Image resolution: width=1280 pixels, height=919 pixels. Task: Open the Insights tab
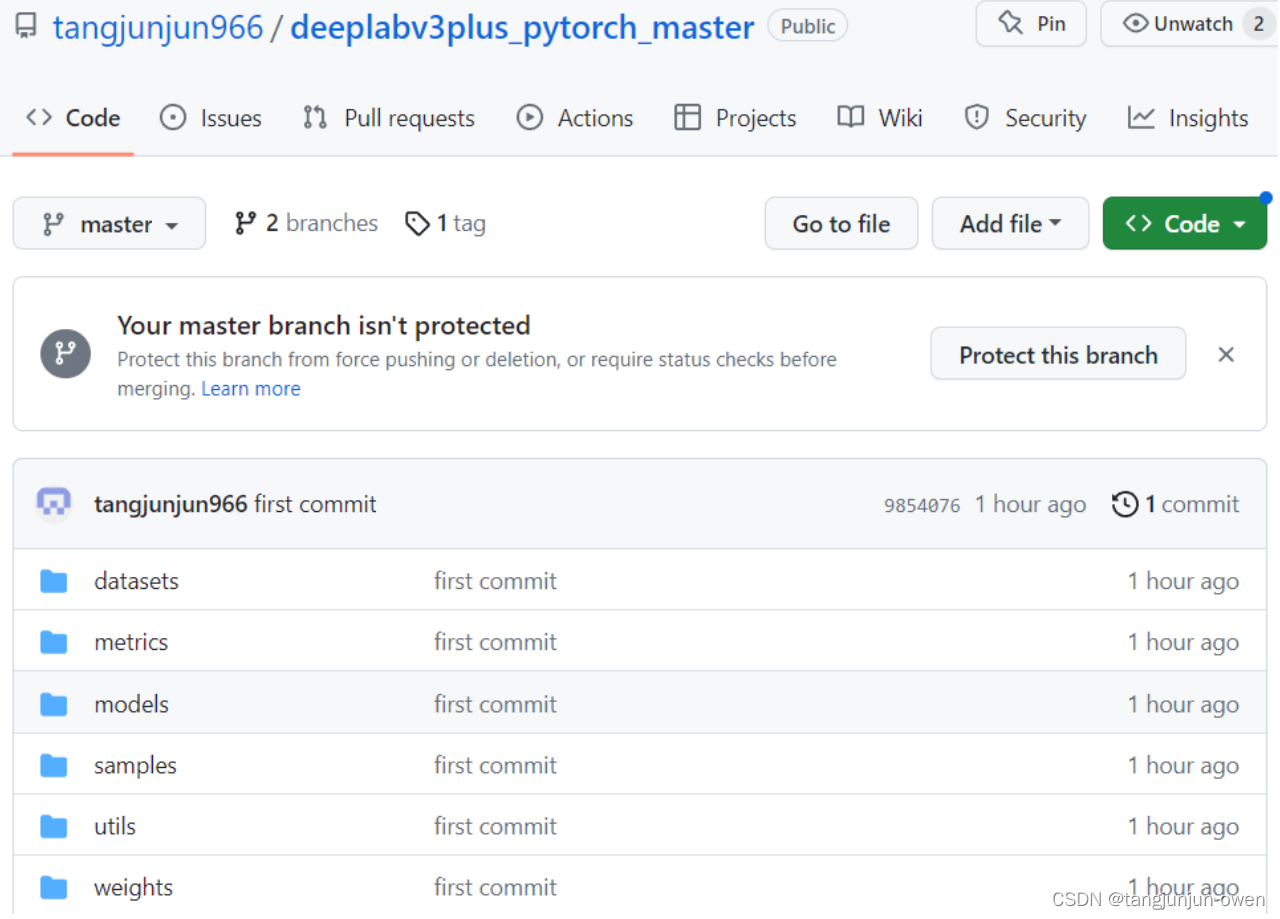[1188, 118]
